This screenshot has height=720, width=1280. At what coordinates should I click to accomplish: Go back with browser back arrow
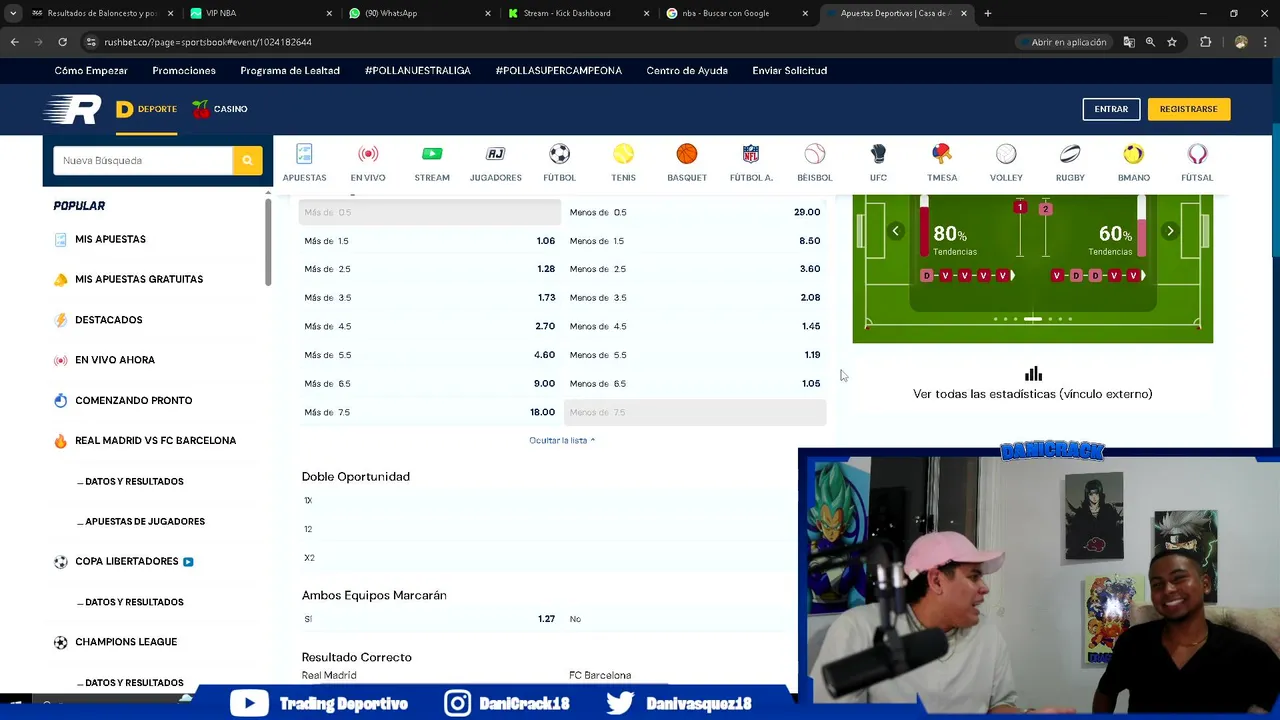click(14, 42)
